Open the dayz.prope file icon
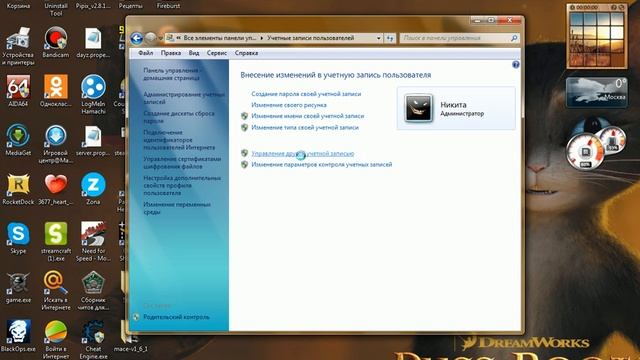This screenshot has width=640, height=360. tap(93, 42)
